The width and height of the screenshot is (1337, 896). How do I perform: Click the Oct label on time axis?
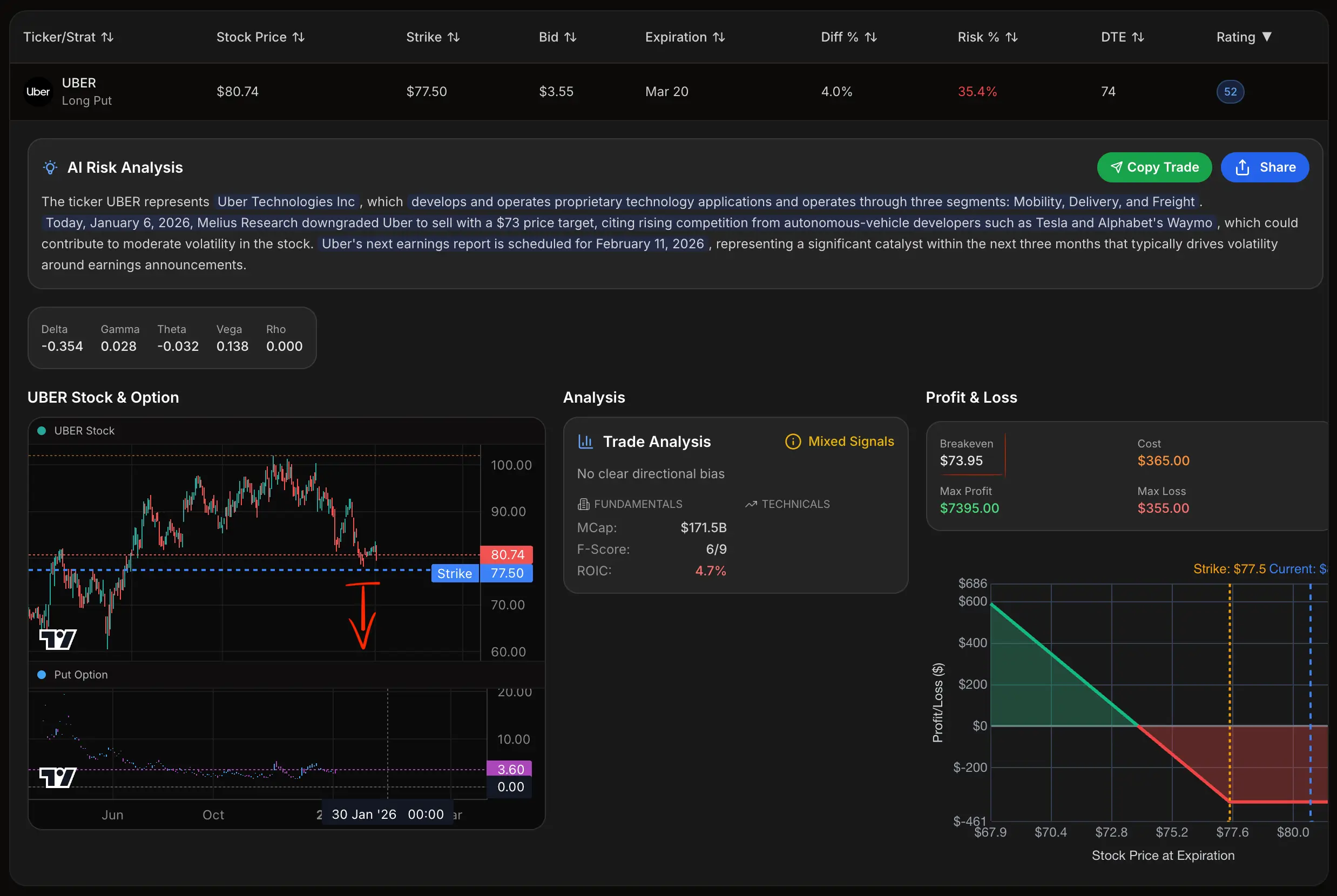point(213,815)
